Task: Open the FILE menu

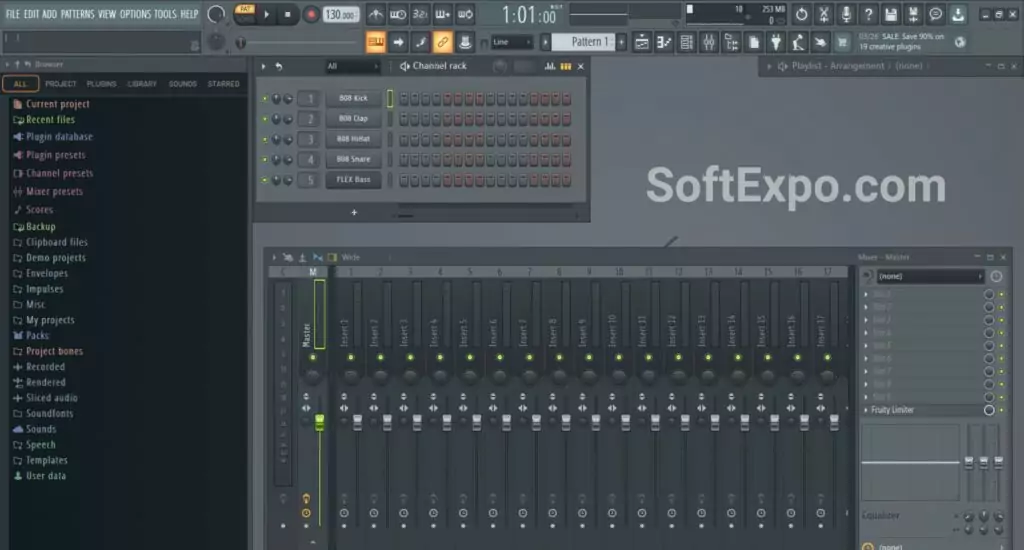Action: pyautogui.click(x=12, y=14)
